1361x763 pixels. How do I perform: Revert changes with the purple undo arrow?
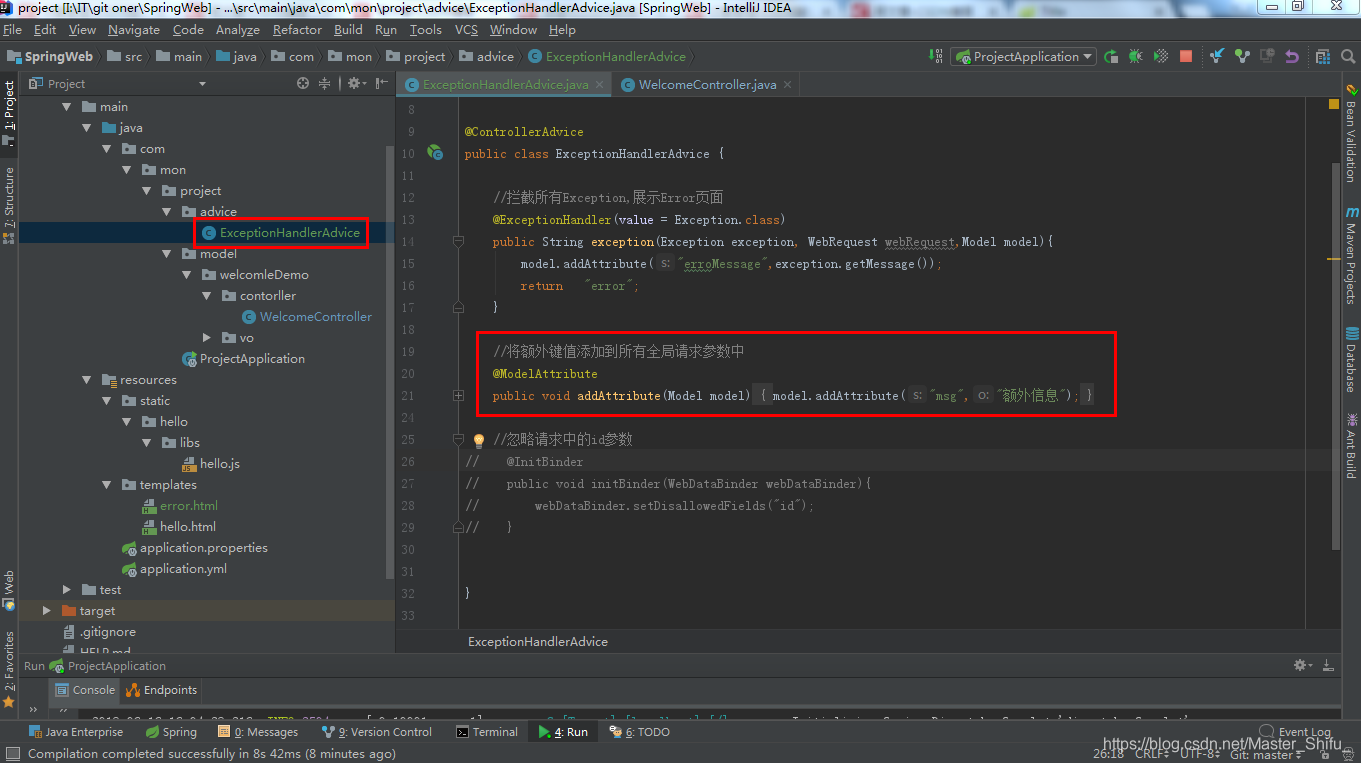(1292, 57)
